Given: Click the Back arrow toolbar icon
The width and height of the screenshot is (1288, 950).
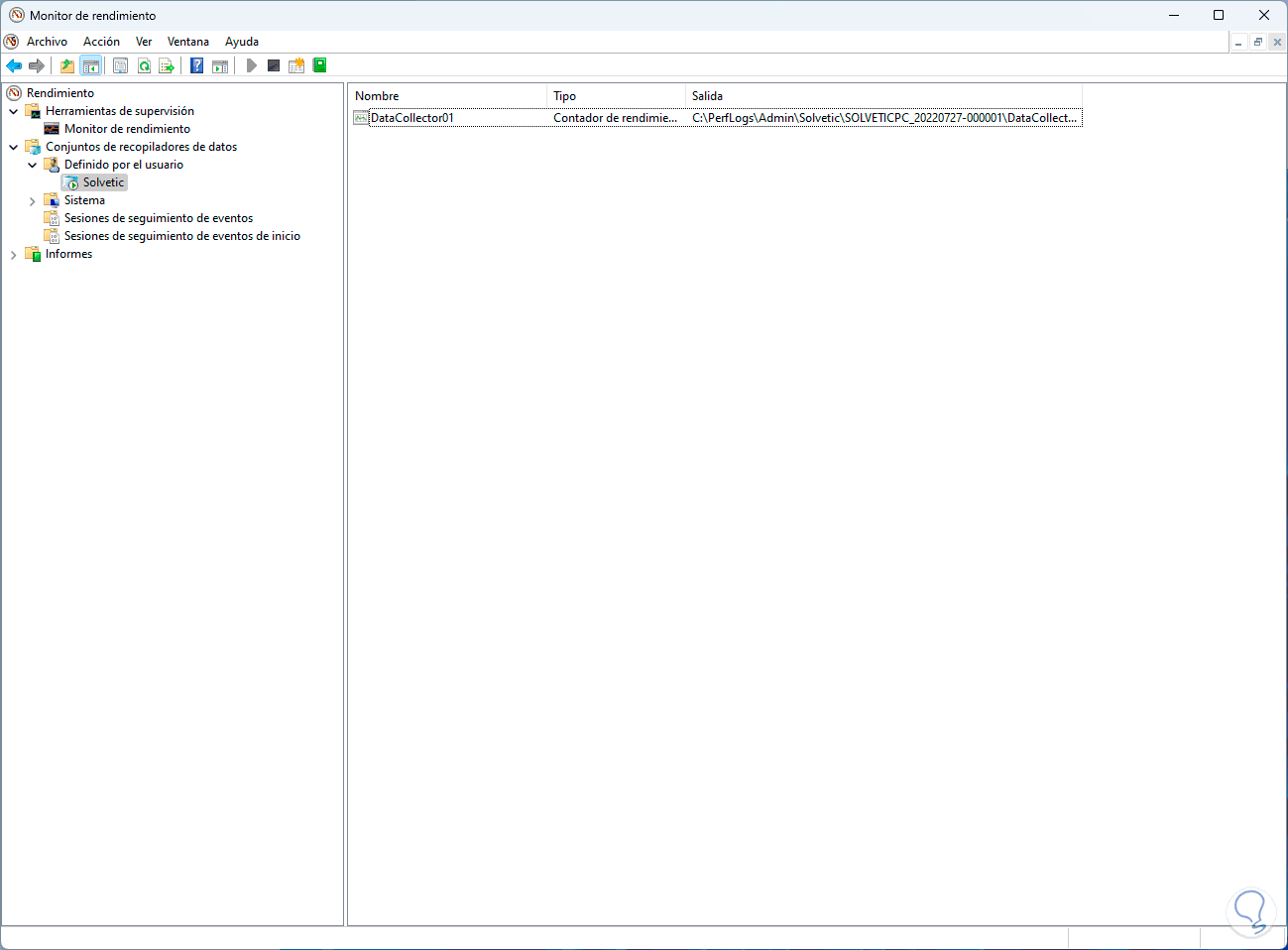Looking at the screenshot, I should coord(14,66).
